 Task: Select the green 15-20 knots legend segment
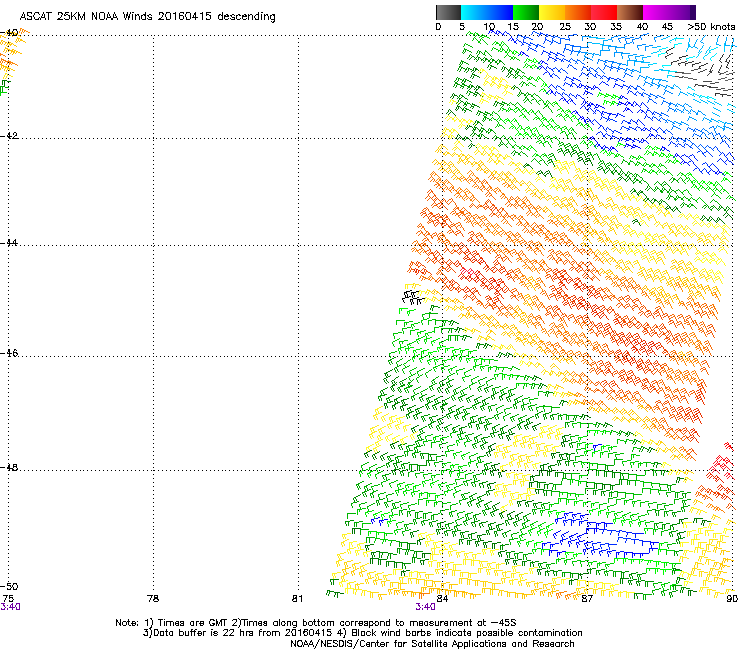click(x=526, y=12)
